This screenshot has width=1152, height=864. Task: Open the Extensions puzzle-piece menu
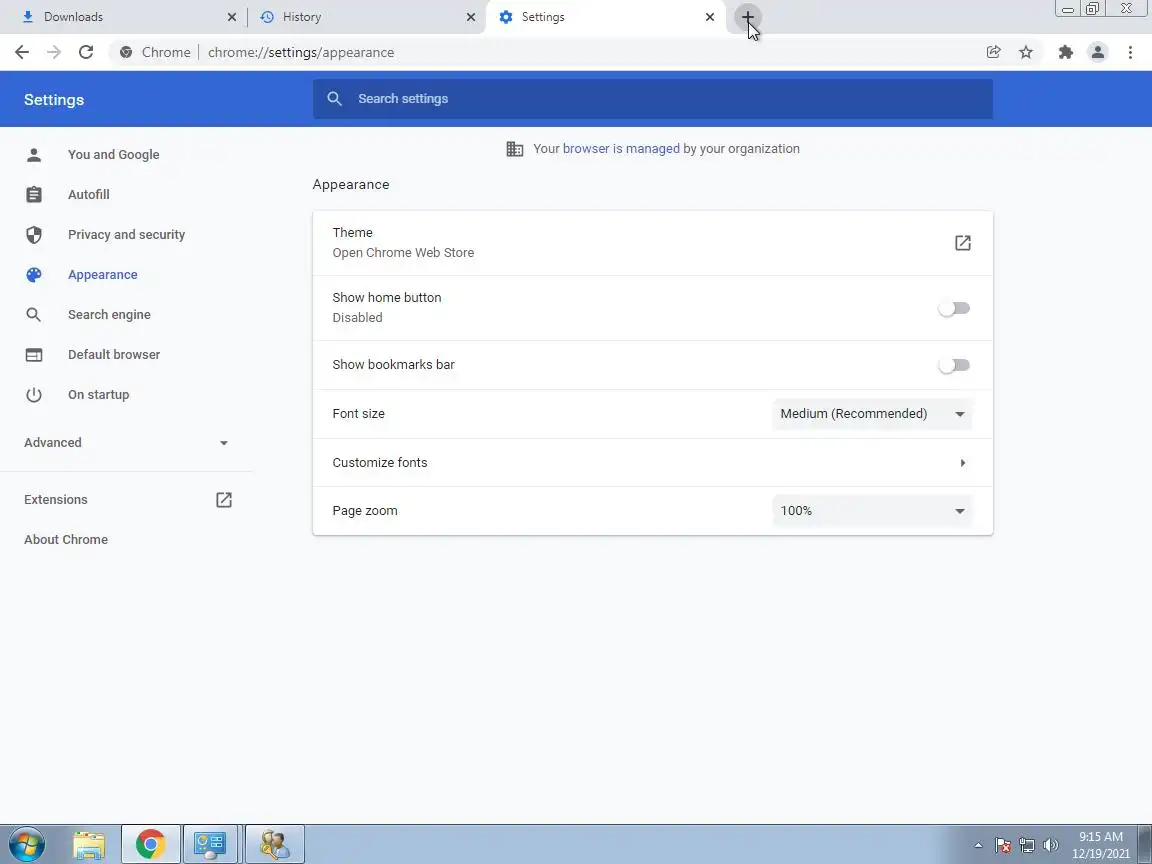(x=1065, y=52)
